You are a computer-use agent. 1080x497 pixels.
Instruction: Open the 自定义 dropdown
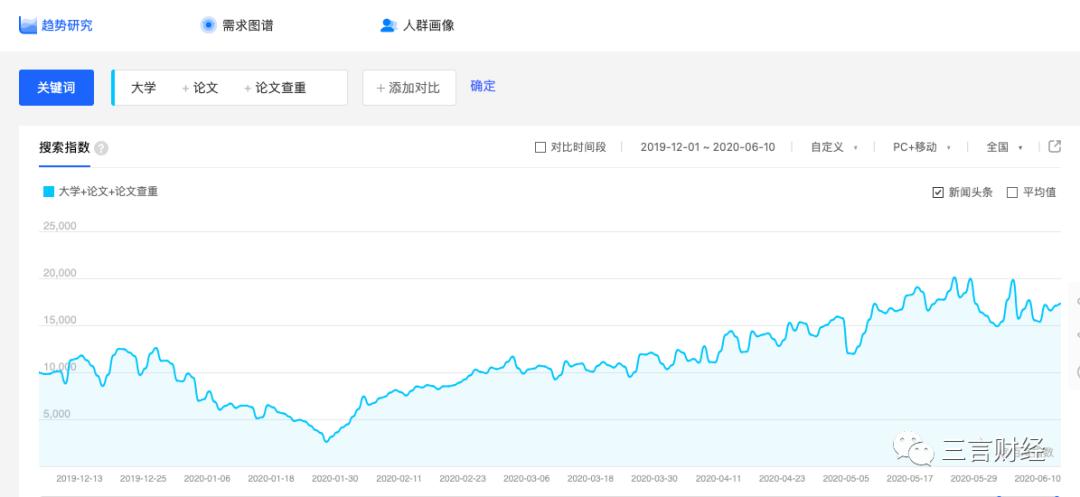(x=833, y=147)
